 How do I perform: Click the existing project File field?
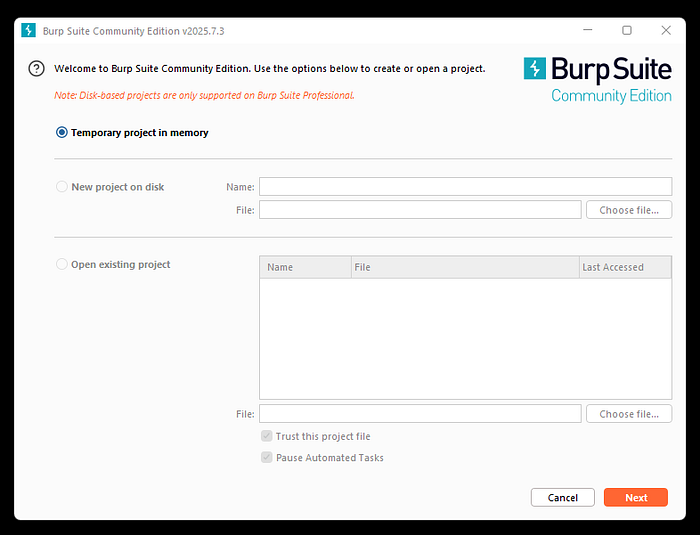420,414
